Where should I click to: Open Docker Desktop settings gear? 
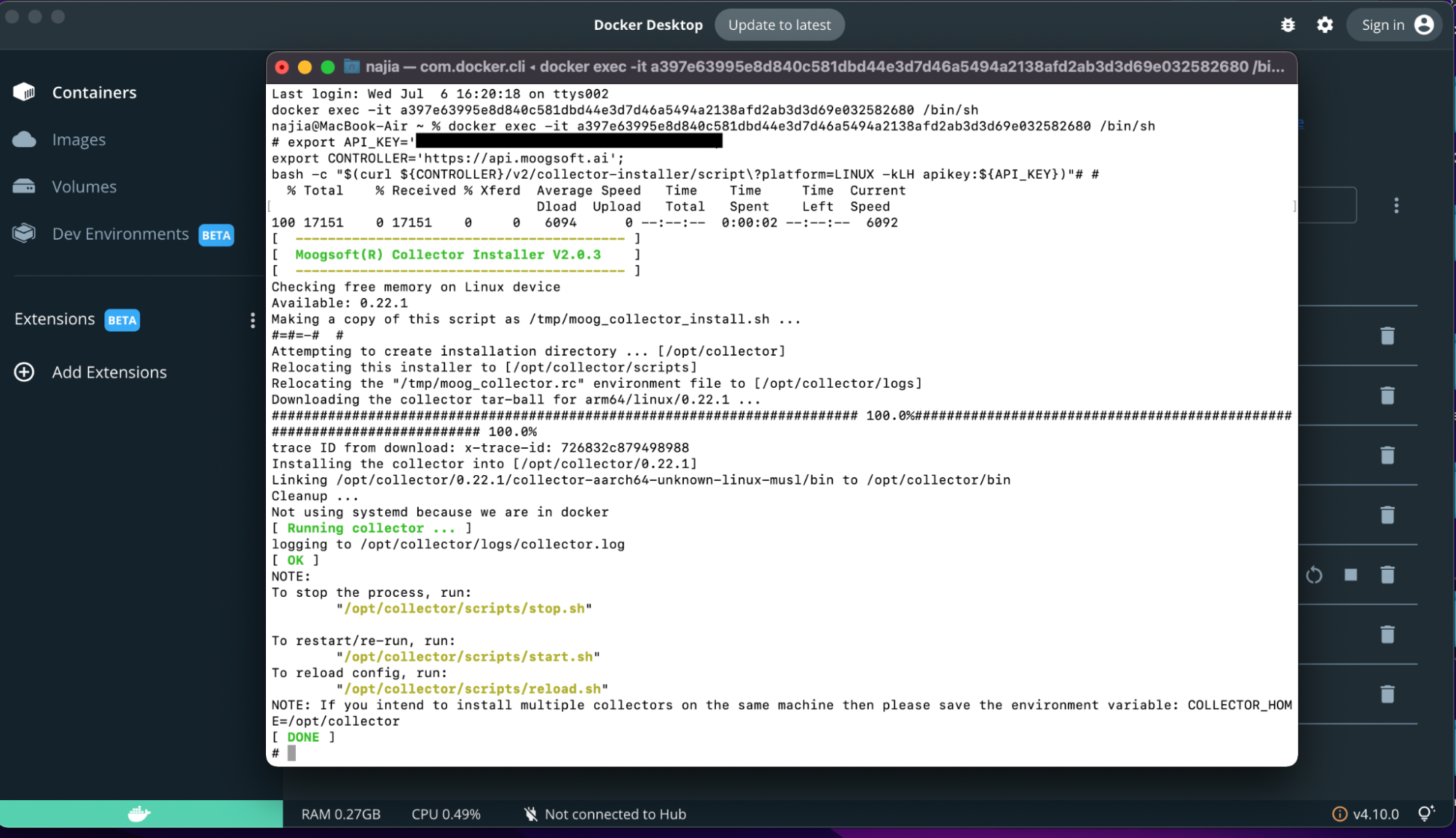(1325, 25)
